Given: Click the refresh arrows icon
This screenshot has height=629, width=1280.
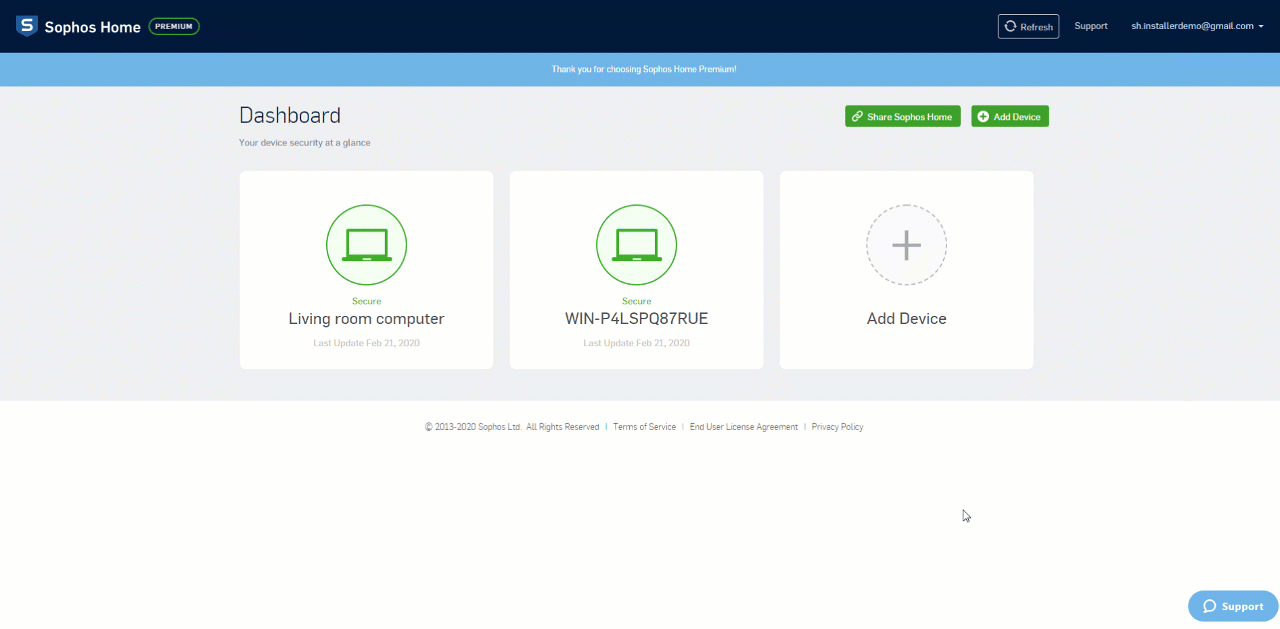Looking at the screenshot, I should pyautogui.click(x=1010, y=27).
